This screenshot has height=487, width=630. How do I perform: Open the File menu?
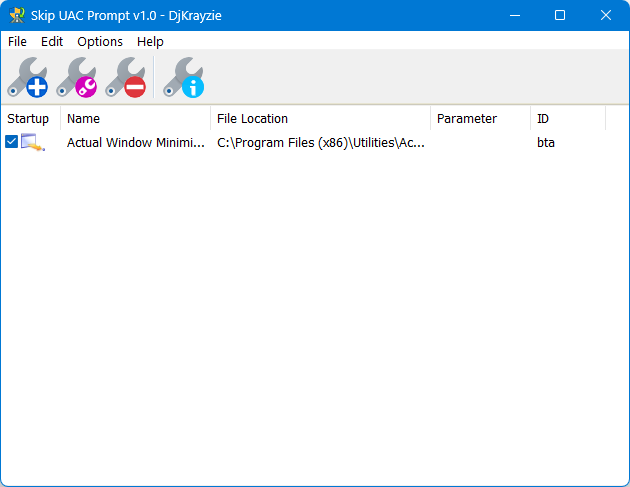pyautogui.click(x=17, y=41)
